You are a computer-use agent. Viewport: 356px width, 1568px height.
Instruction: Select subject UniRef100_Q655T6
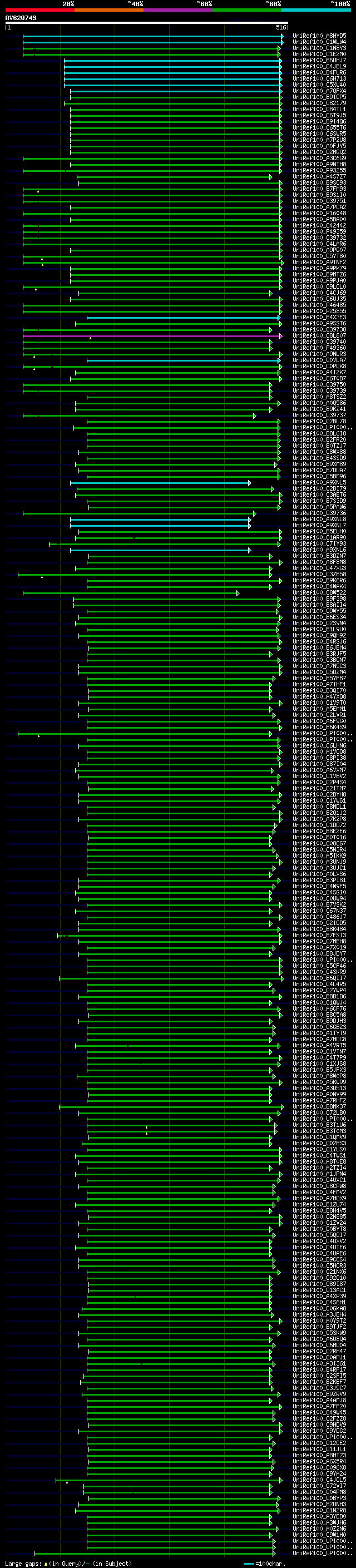click(x=319, y=128)
